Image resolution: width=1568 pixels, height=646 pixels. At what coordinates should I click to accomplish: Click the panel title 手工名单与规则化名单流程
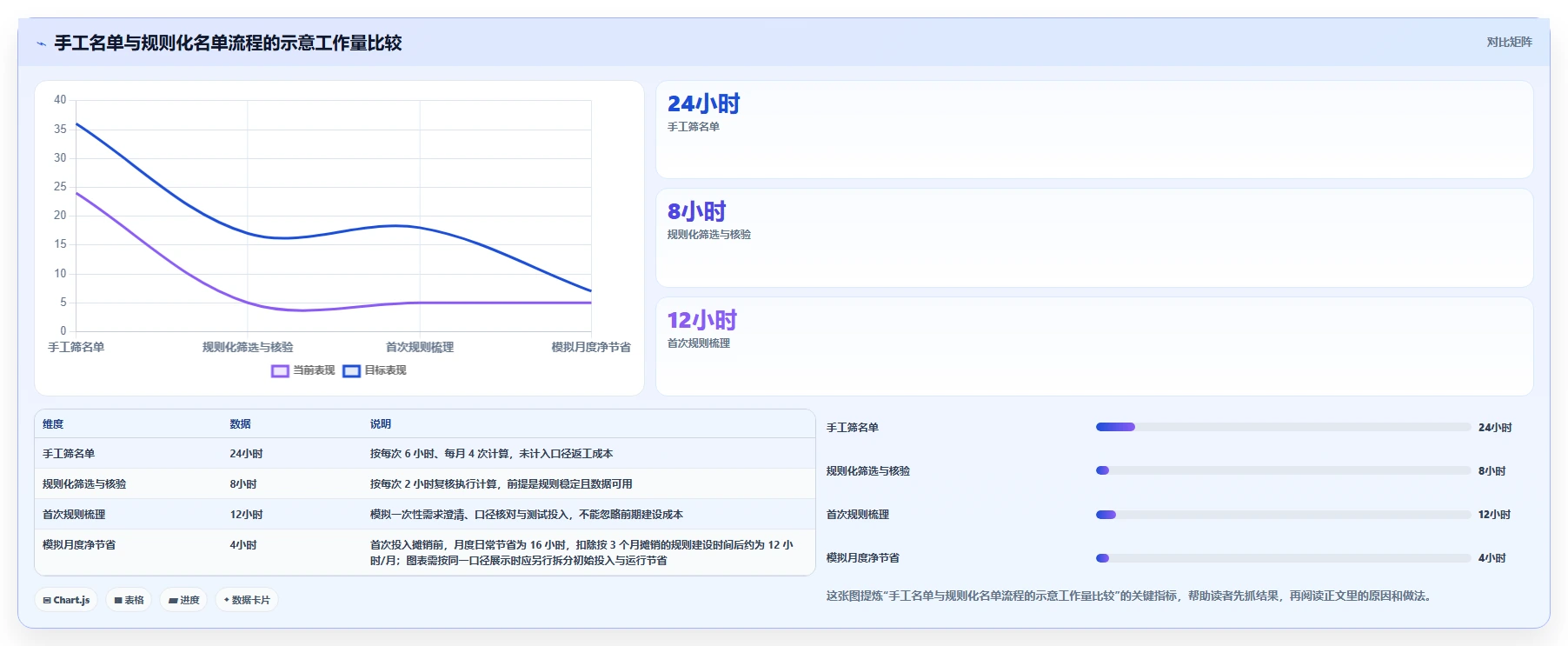(228, 43)
